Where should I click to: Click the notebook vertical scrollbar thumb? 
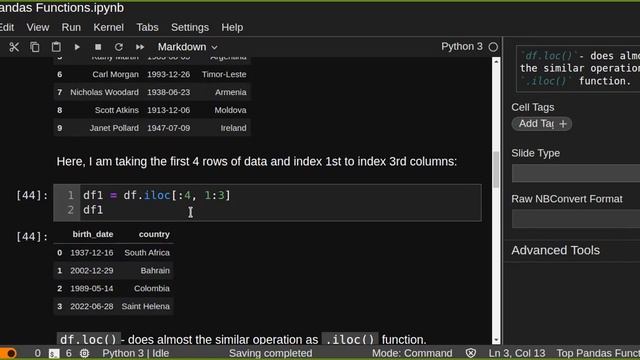[496, 169]
